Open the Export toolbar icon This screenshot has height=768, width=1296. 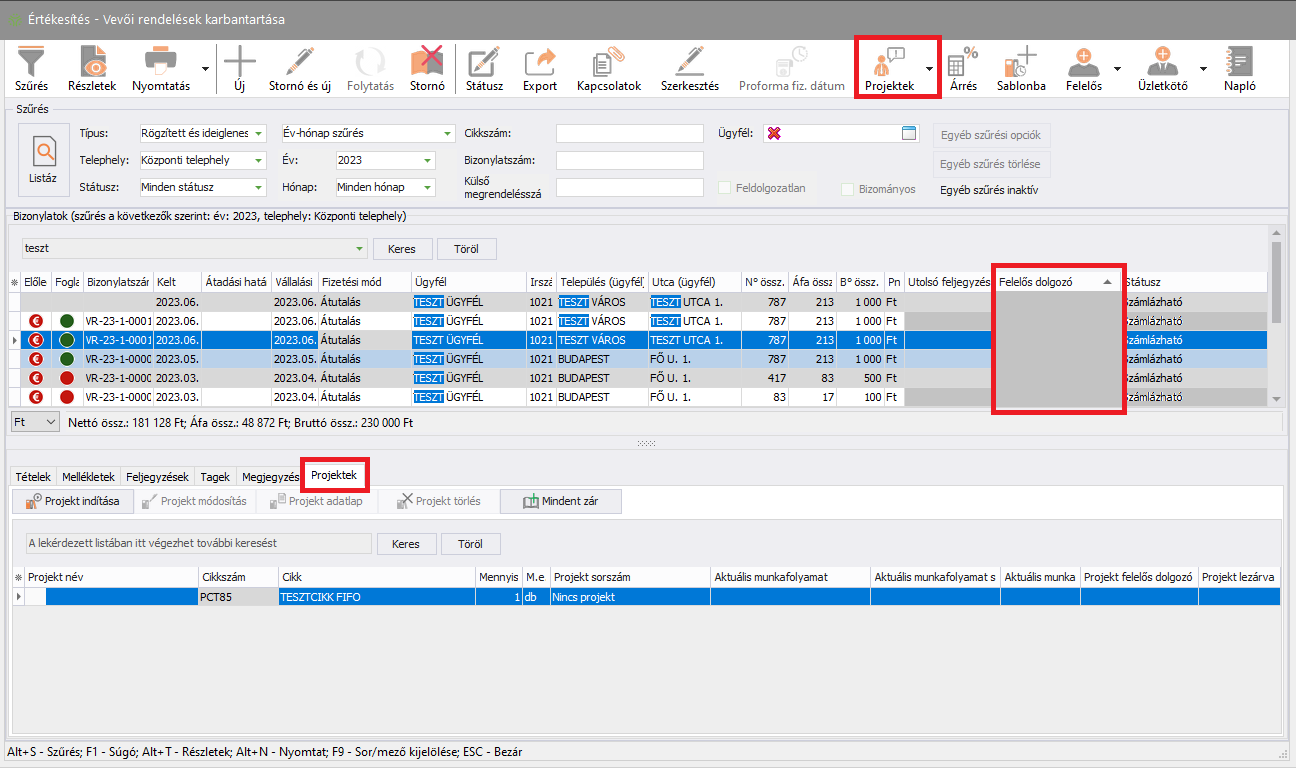coord(540,63)
